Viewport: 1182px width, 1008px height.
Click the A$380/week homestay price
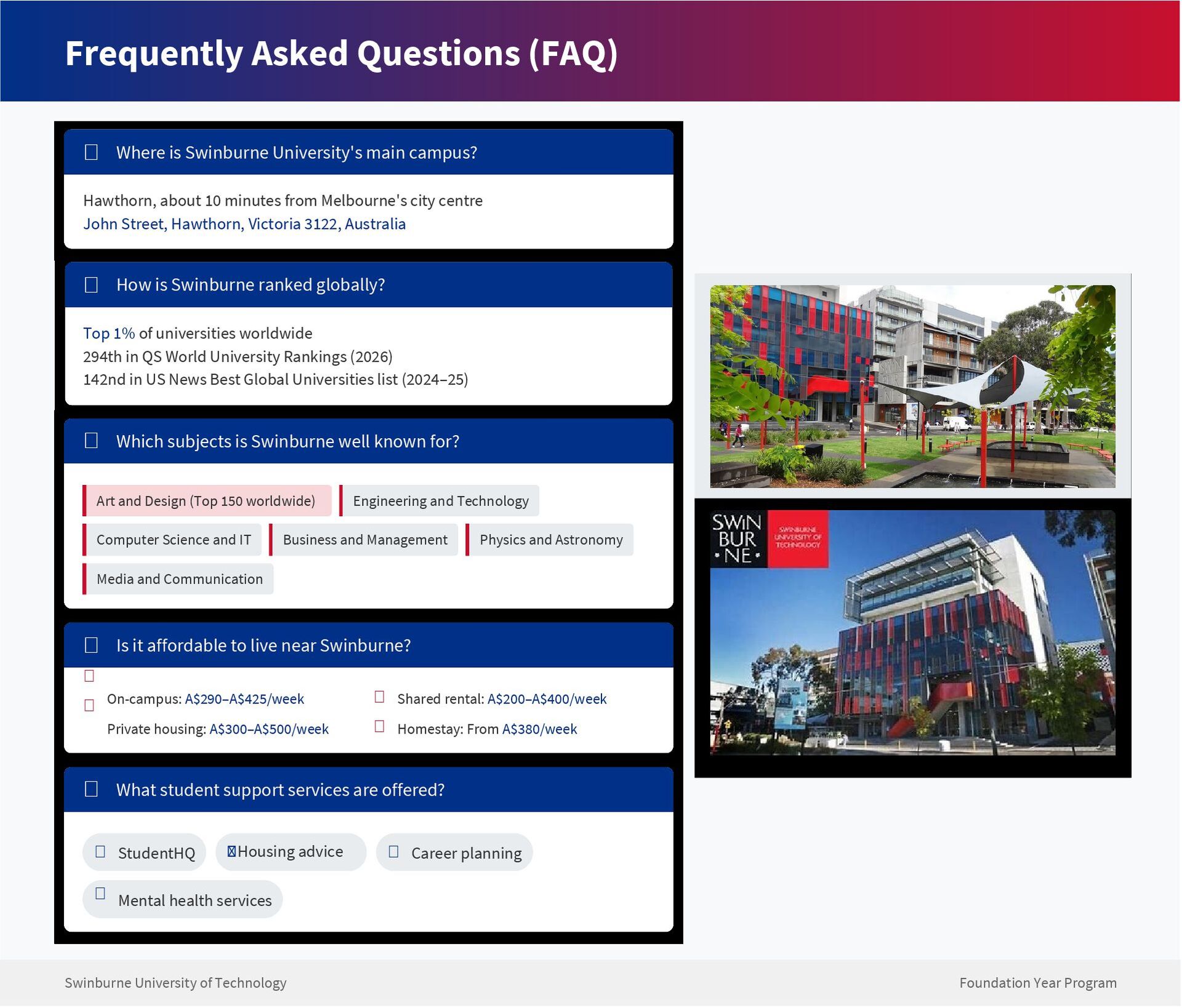click(539, 729)
